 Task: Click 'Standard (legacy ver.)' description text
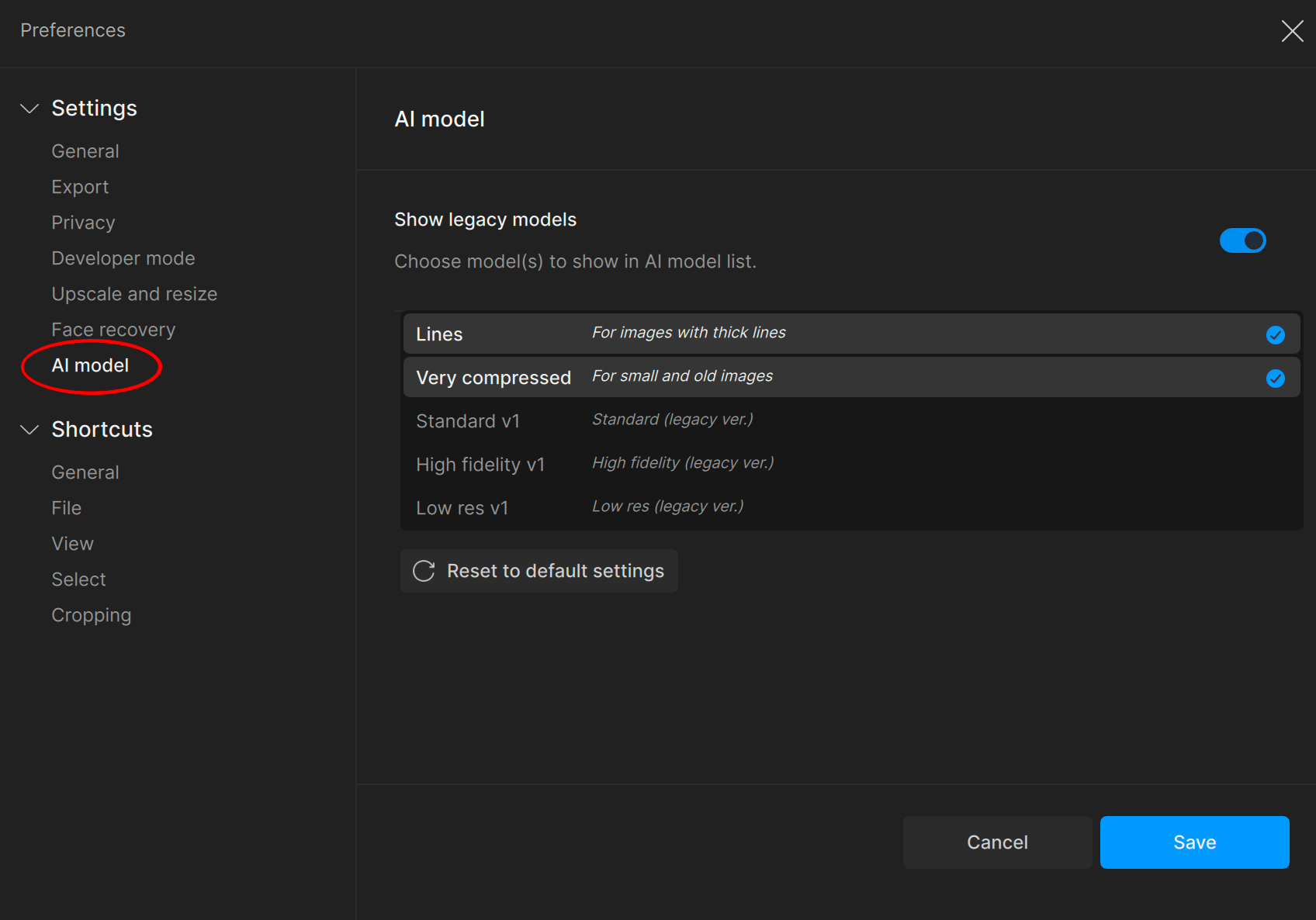(x=673, y=420)
